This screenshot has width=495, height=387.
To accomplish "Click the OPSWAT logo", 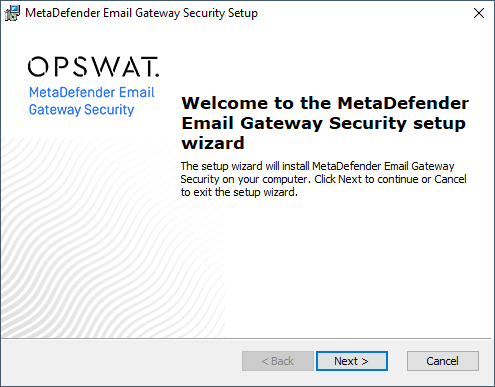I will tap(94, 67).
